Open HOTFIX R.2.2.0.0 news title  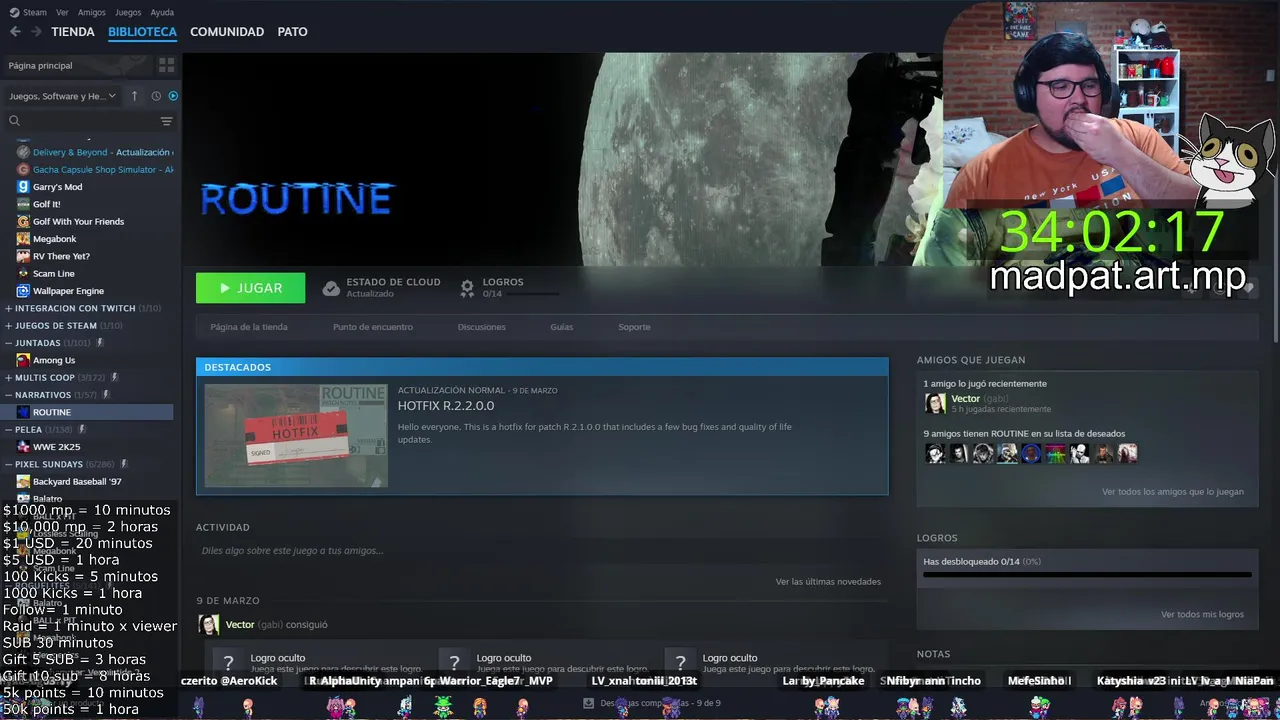[446, 406]
